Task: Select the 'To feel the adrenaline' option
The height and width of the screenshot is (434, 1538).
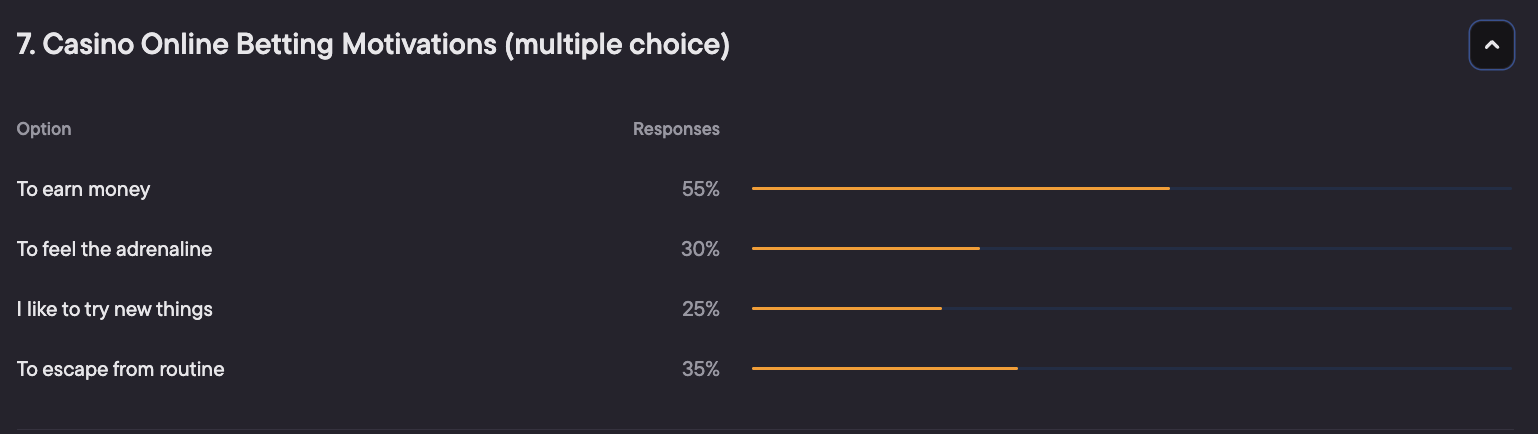Action: [x=114, y=249]
